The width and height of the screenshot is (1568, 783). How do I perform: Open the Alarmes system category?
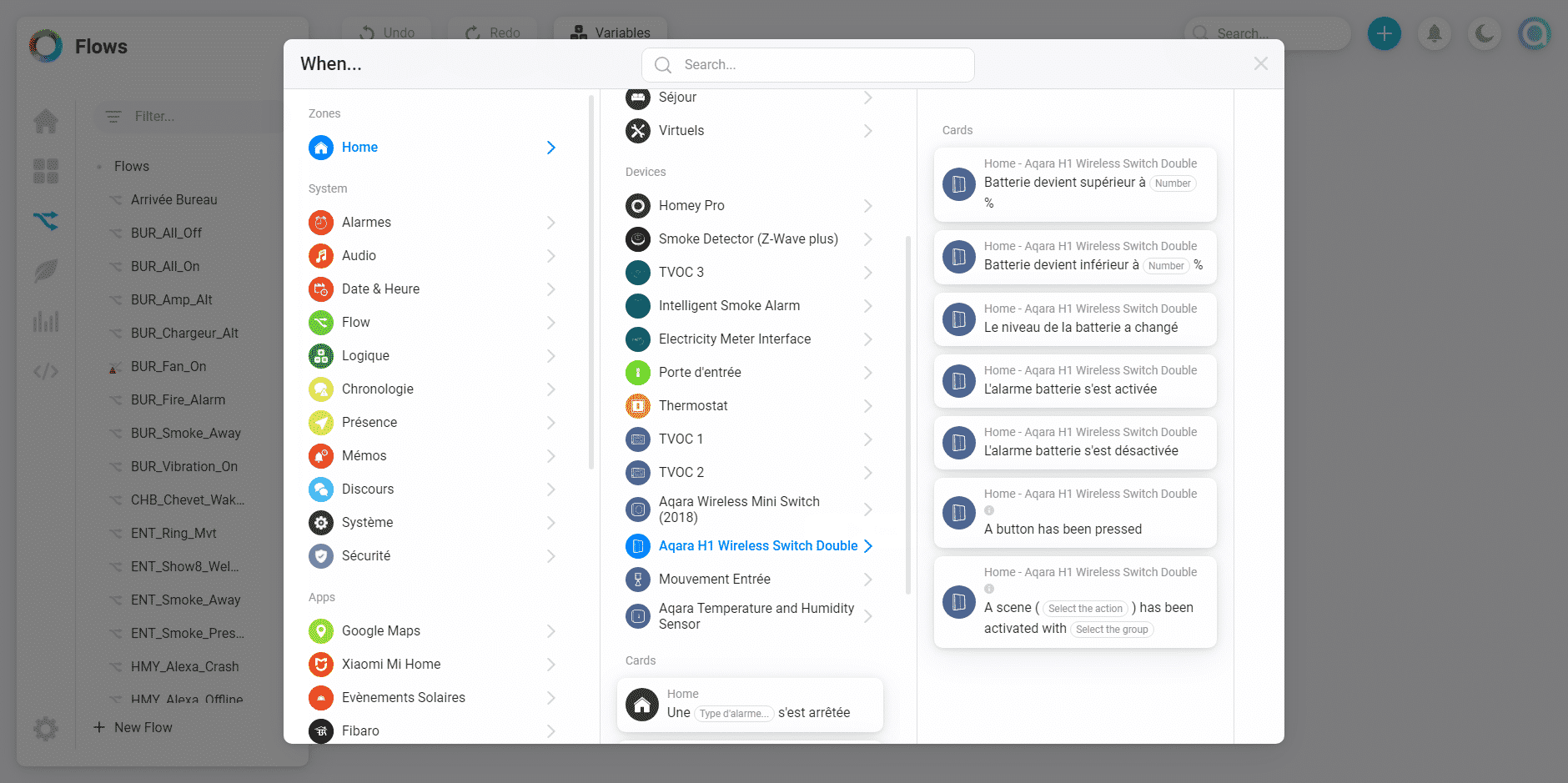click(x=432, y=222)
